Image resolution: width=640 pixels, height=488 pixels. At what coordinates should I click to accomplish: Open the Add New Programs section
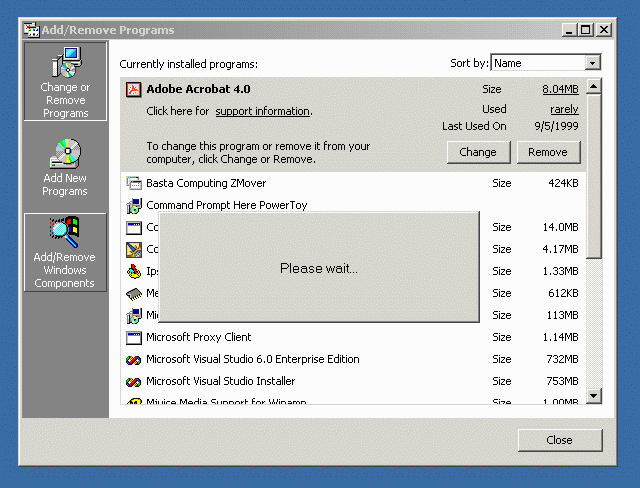click(64, 167)
